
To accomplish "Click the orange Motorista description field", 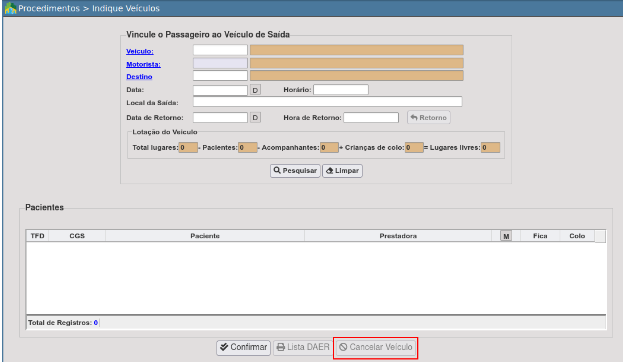I will point(356,63).
